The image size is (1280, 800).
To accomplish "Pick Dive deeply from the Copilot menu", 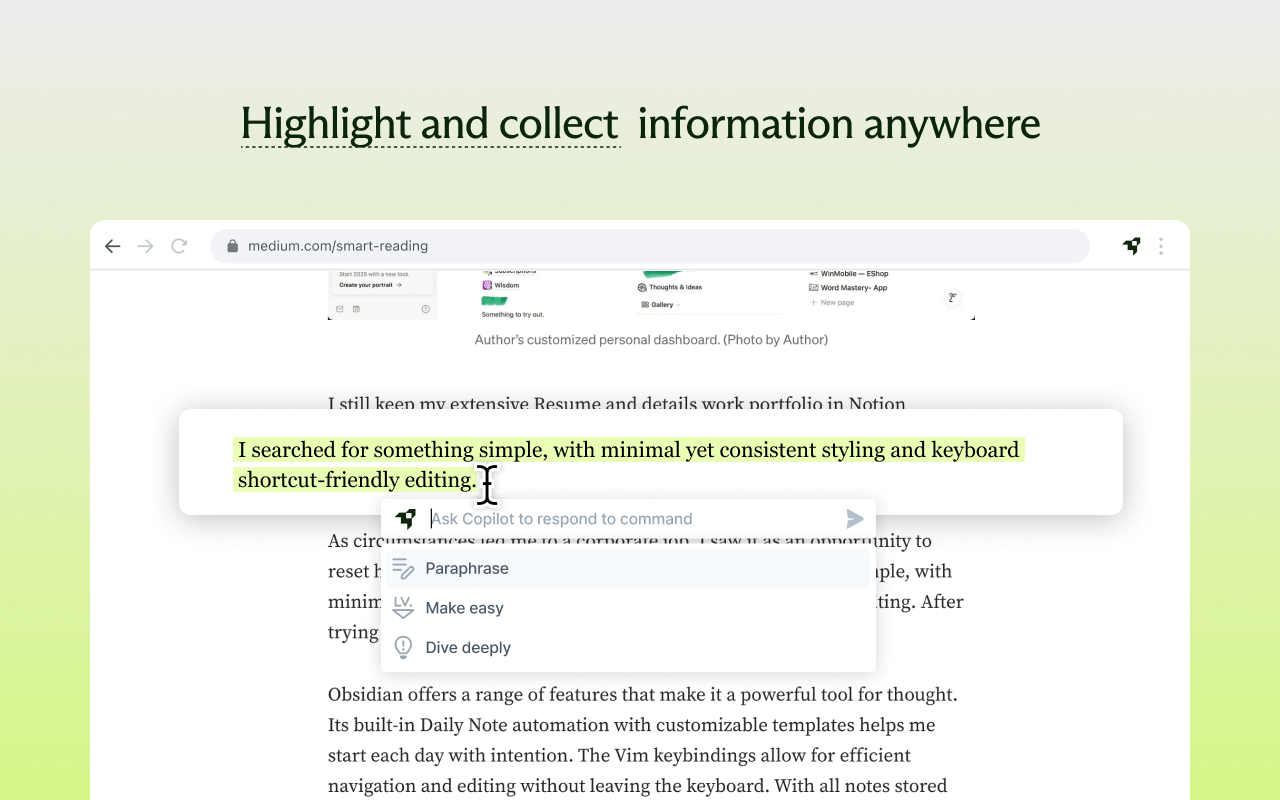I will coord(628,648).
